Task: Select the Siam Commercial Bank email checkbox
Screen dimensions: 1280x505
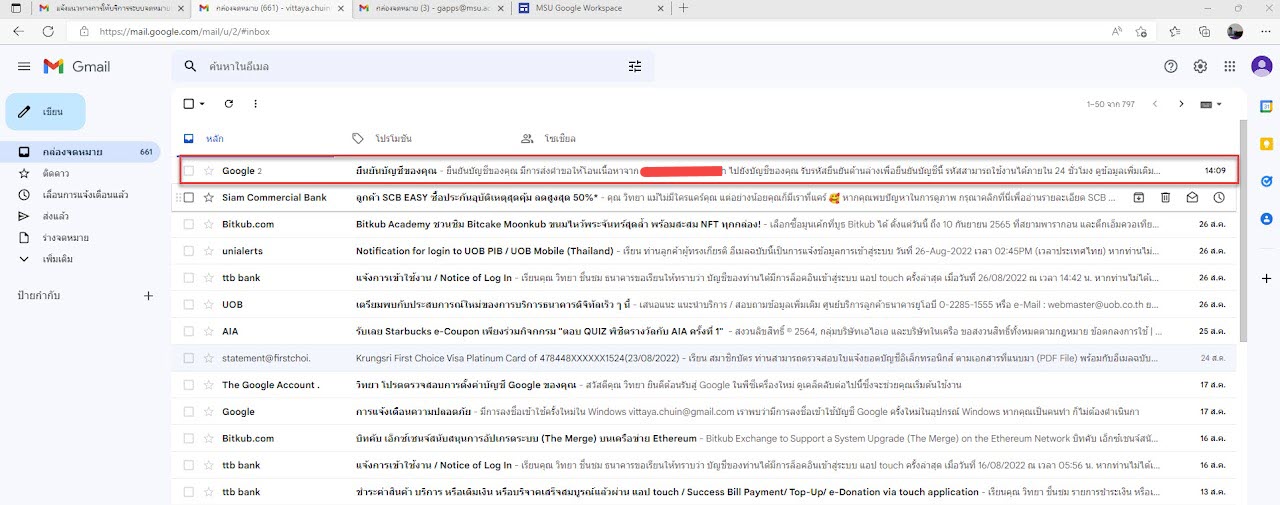Action: tap(189, 197)
